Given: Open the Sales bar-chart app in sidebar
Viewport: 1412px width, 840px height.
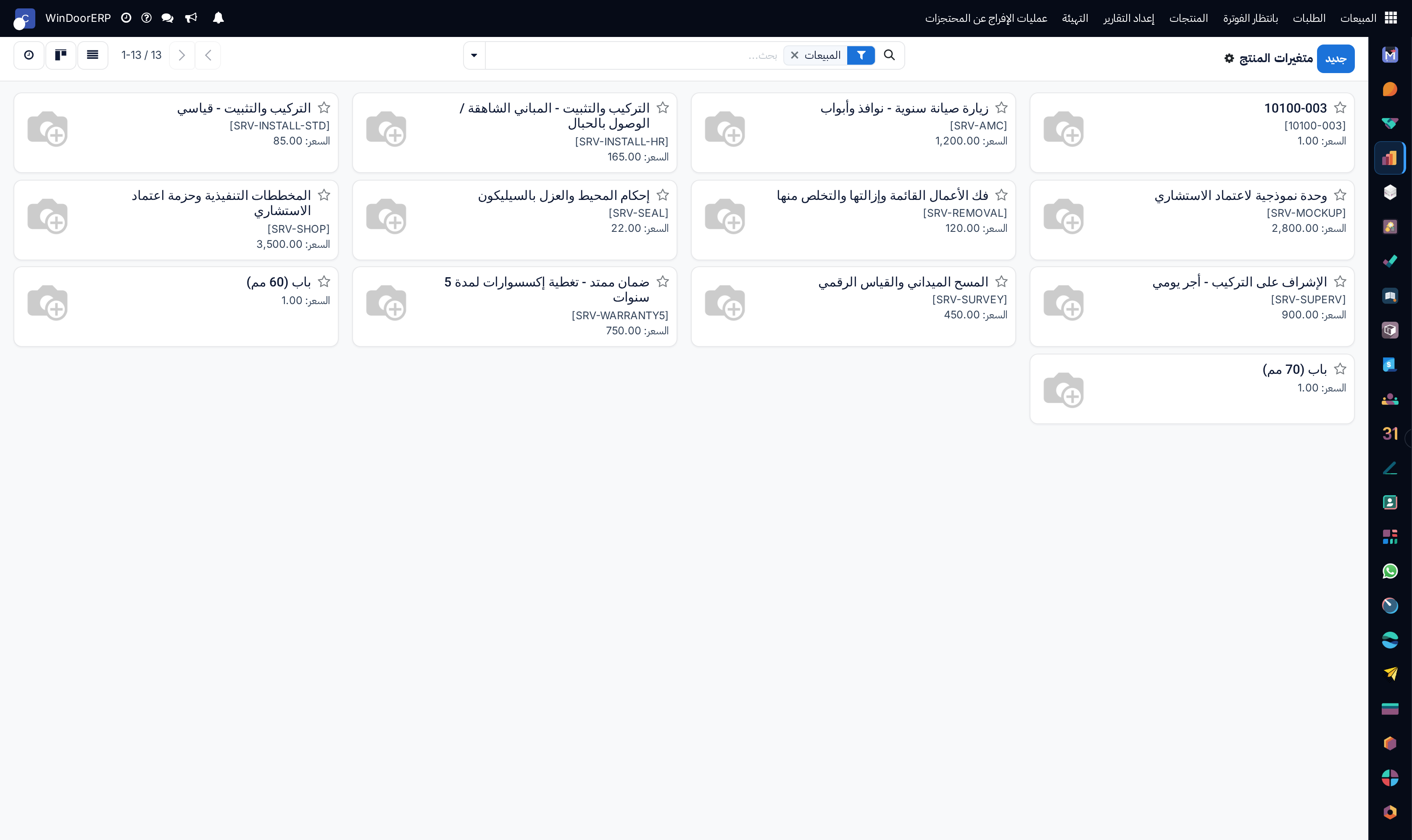Looking at the screenshot, I should (x=1390, y=158).
